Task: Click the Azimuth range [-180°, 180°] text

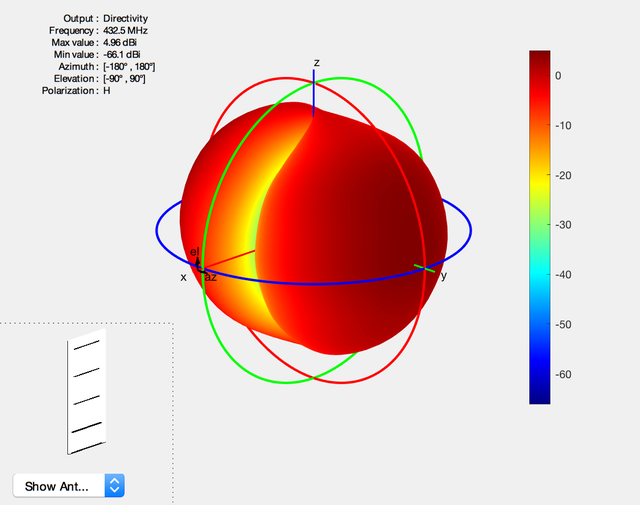Action: point(129,67)
